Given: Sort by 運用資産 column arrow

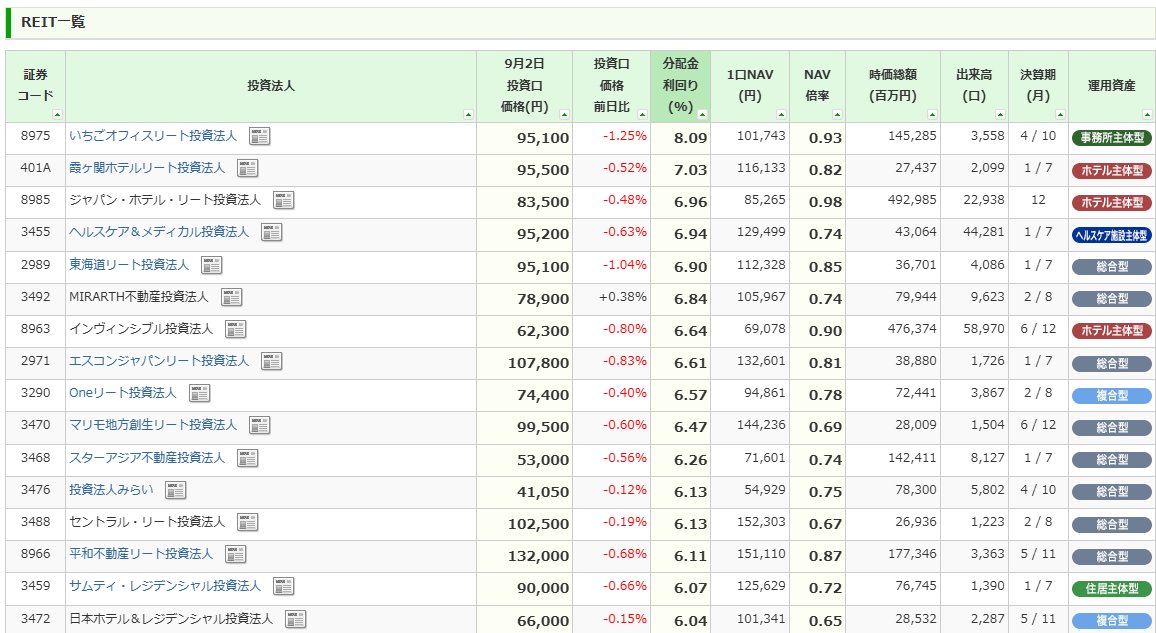Looking at the screenshot, I should pyautogui.click(x=1146, y=115).
